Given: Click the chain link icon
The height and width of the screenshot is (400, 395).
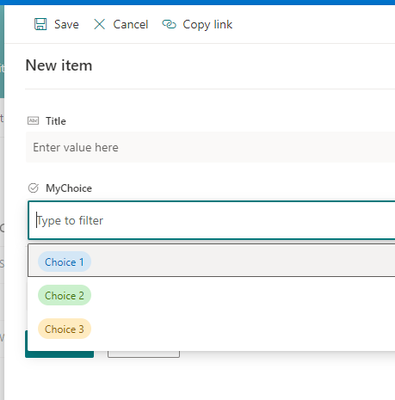Looking at the screenshot, I should [169, 24].
